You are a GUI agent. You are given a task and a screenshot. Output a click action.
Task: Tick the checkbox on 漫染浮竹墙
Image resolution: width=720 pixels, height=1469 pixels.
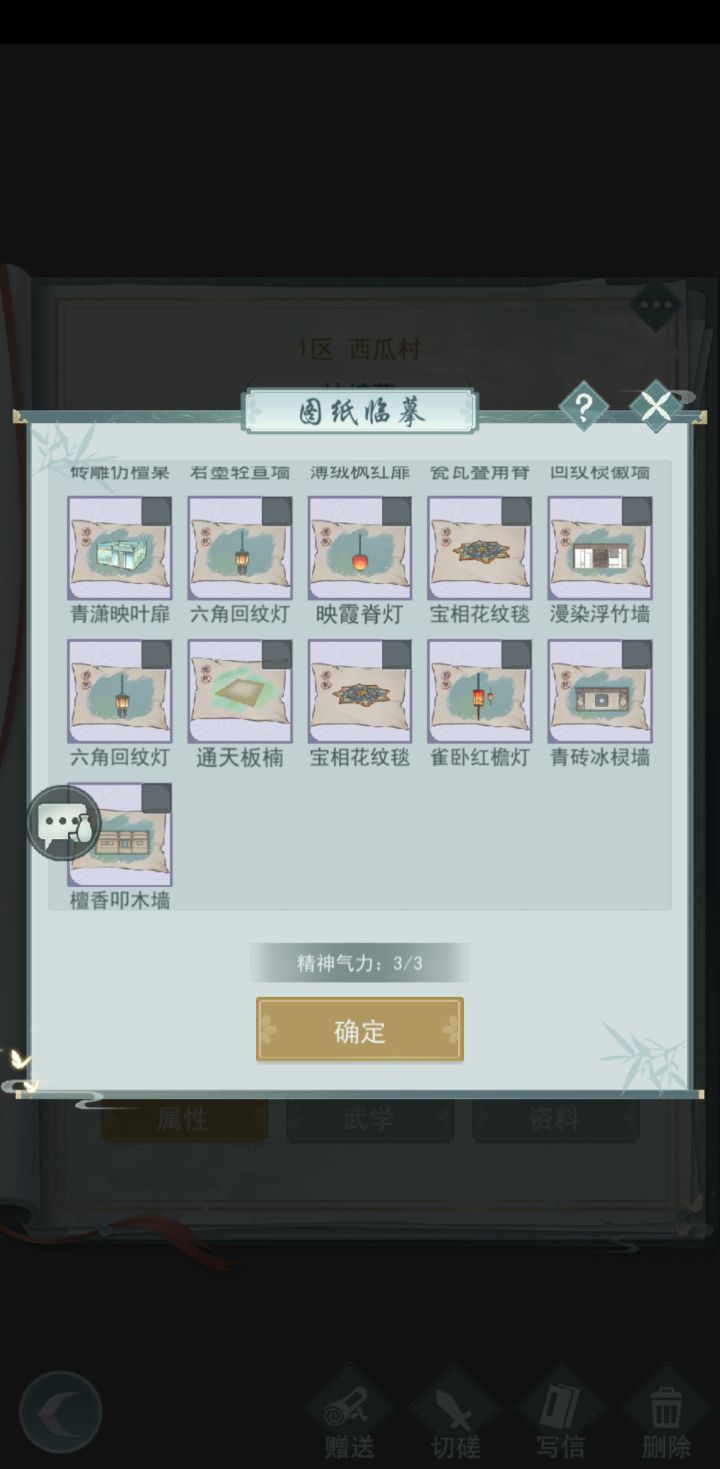coord(636,512)
